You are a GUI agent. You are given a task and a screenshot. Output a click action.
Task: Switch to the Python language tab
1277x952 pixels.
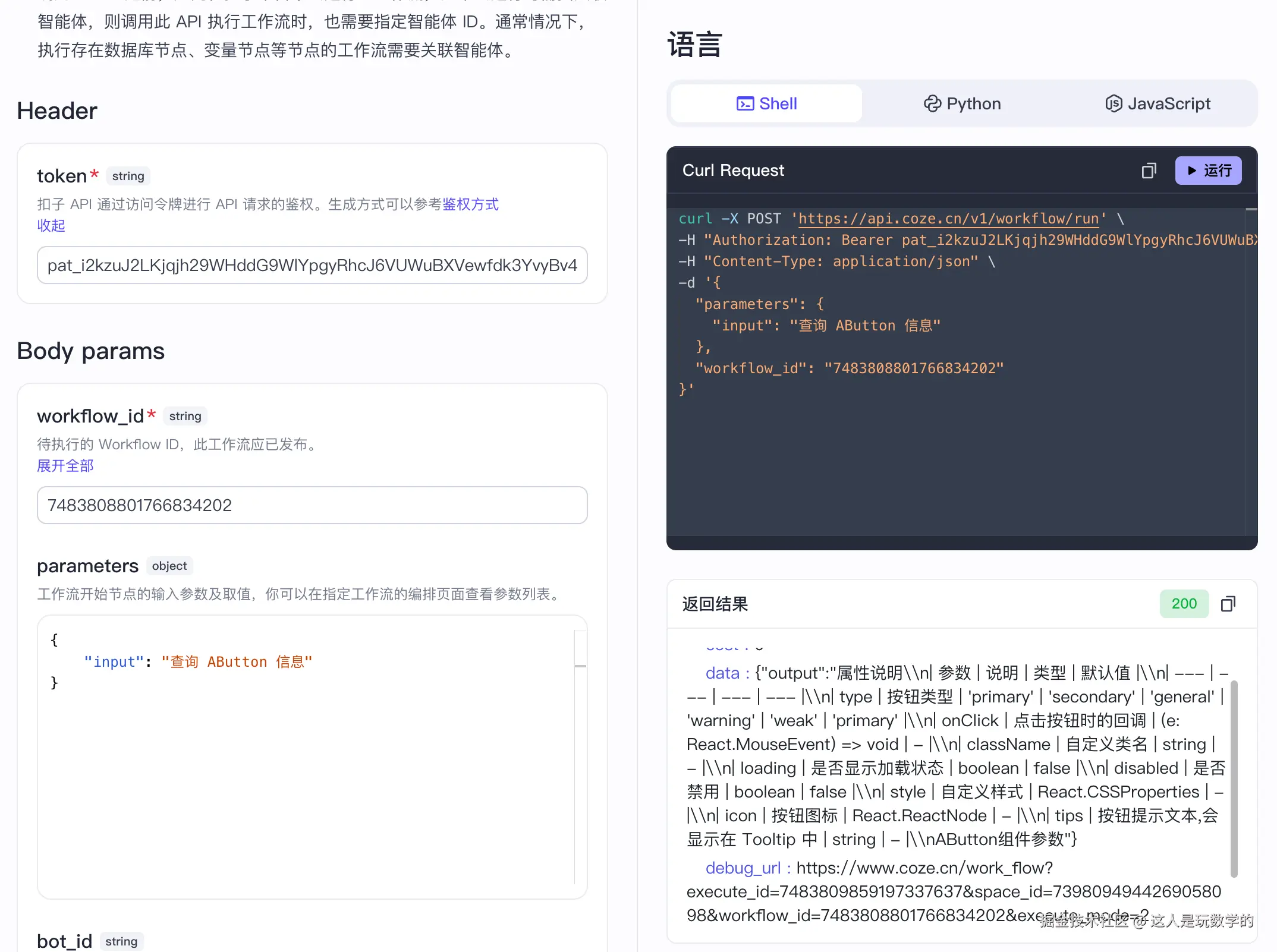(962, 104)
